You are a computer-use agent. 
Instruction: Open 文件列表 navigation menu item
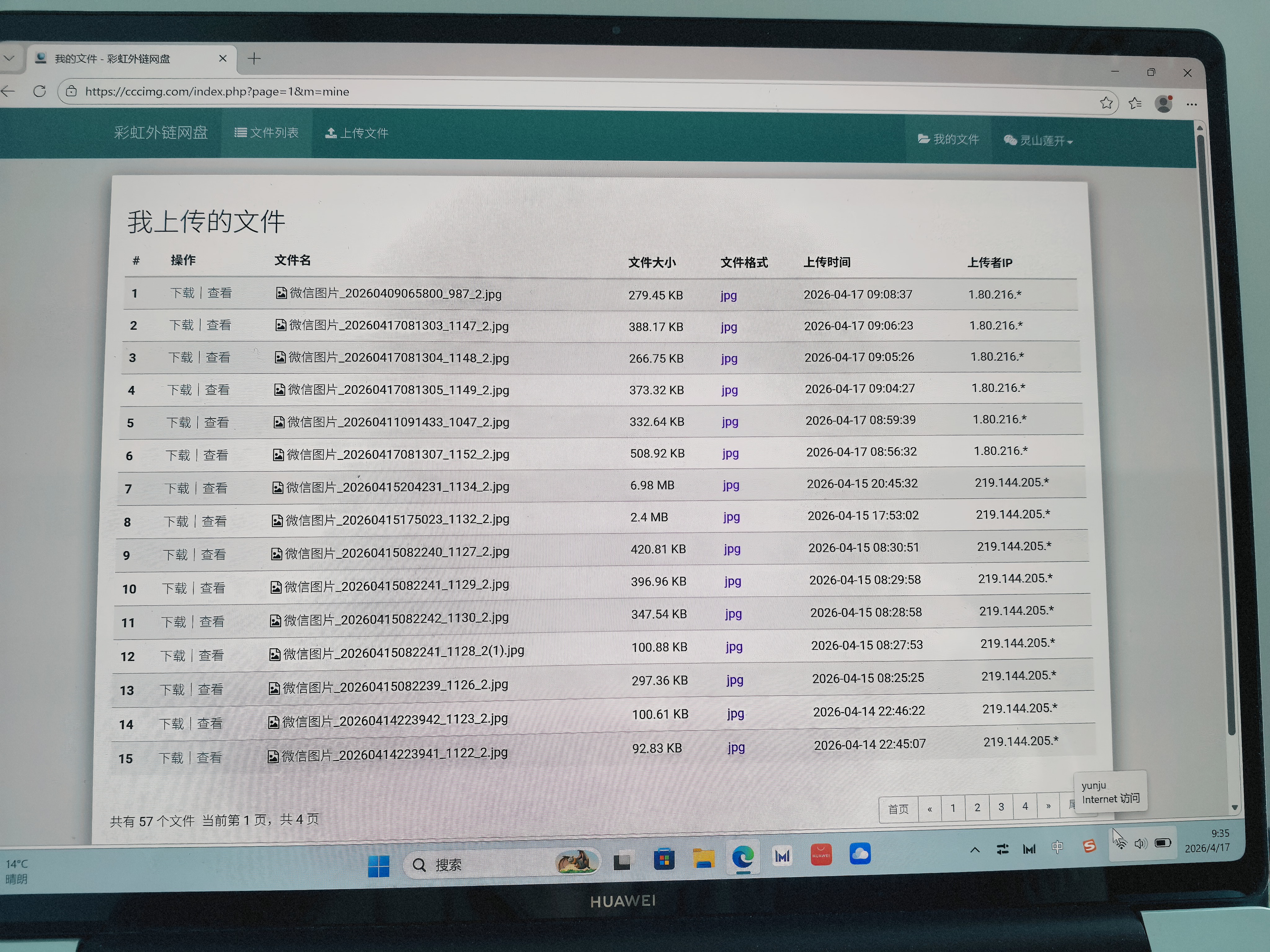[x=266, y=133]
